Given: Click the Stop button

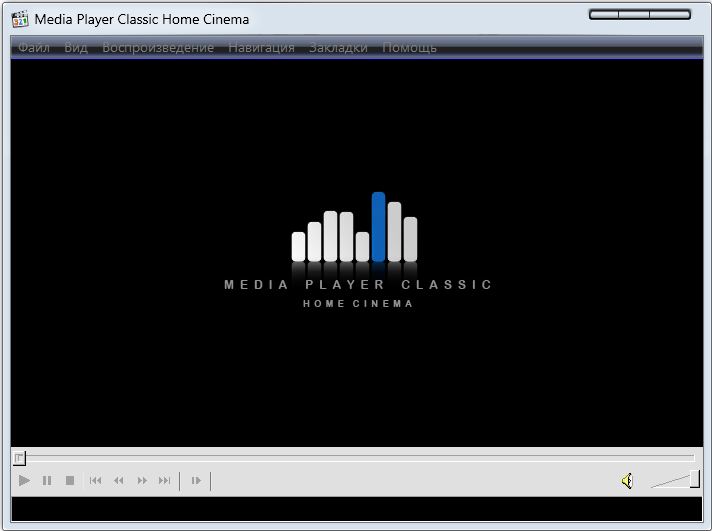Looking at the screenshot, I should click(69, 480).
